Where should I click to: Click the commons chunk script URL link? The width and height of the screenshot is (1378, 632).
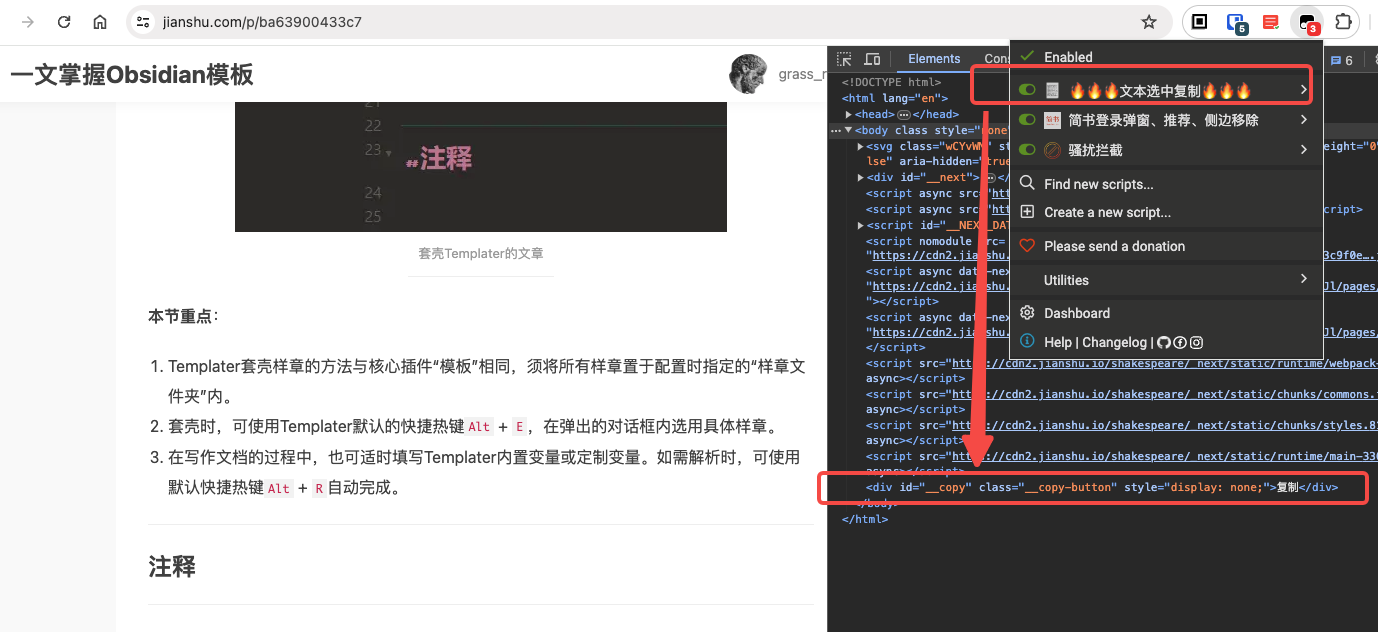click(x=1164, y=394)
